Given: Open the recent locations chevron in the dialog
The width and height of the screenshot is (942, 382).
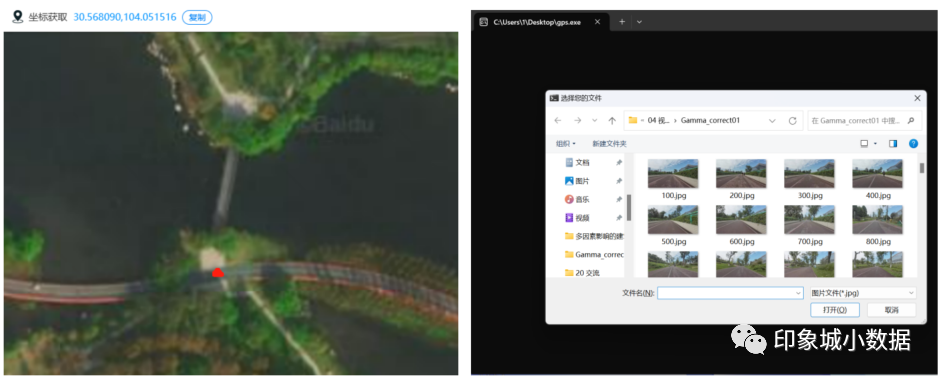Looking at the screenshot, I should pyautogui.click(x=595, y=121).
